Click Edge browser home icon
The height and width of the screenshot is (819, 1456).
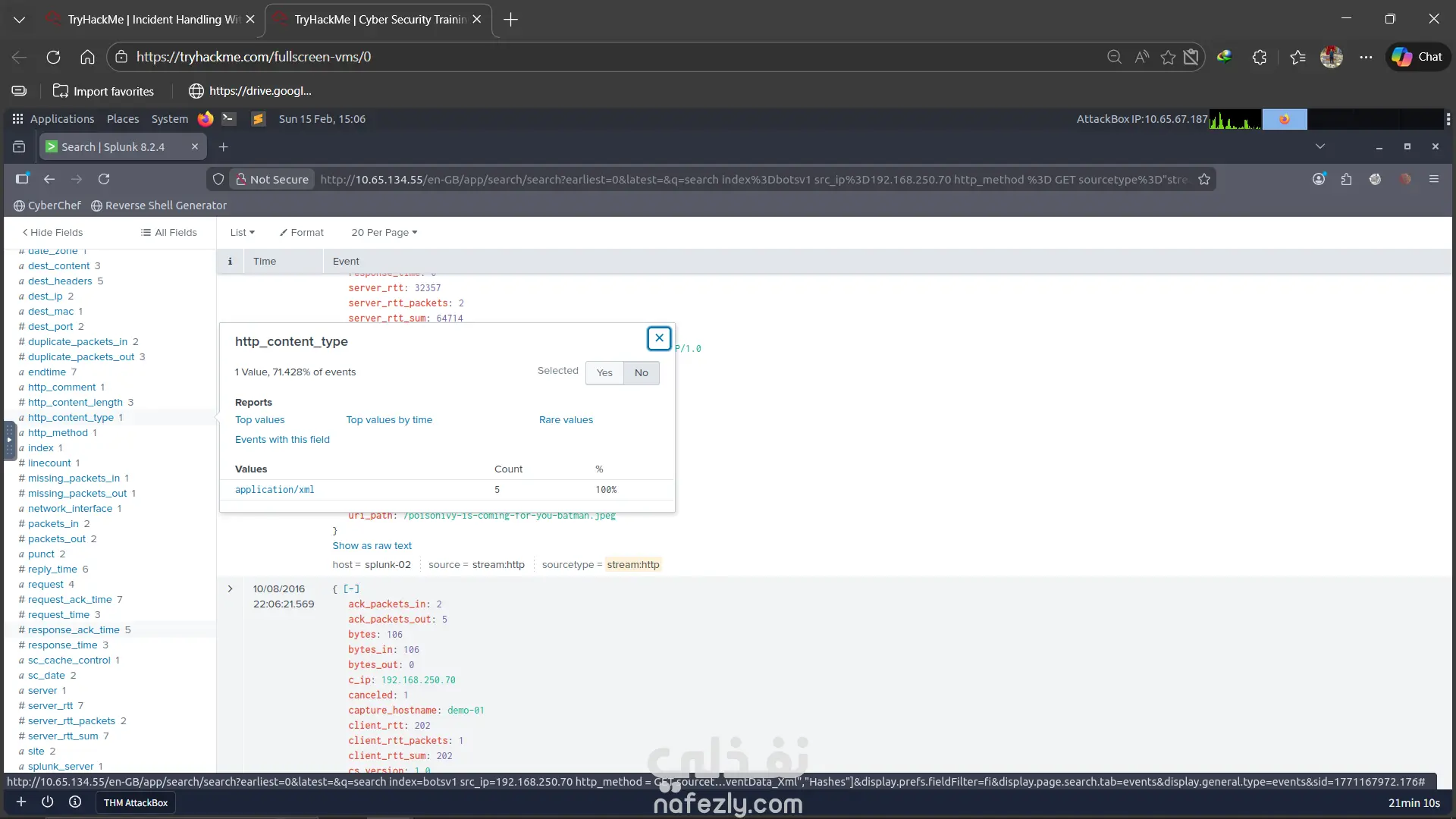tap(87, 57)
